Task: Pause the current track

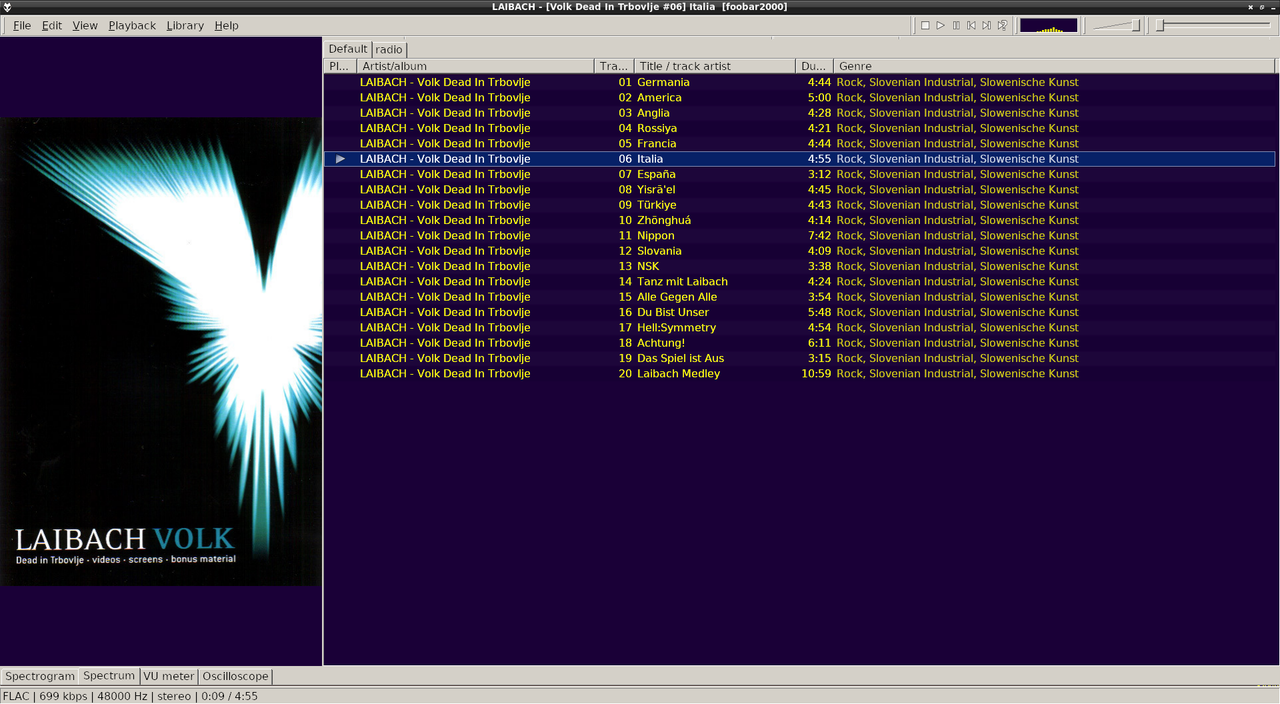Action: [x=956, y=25]
